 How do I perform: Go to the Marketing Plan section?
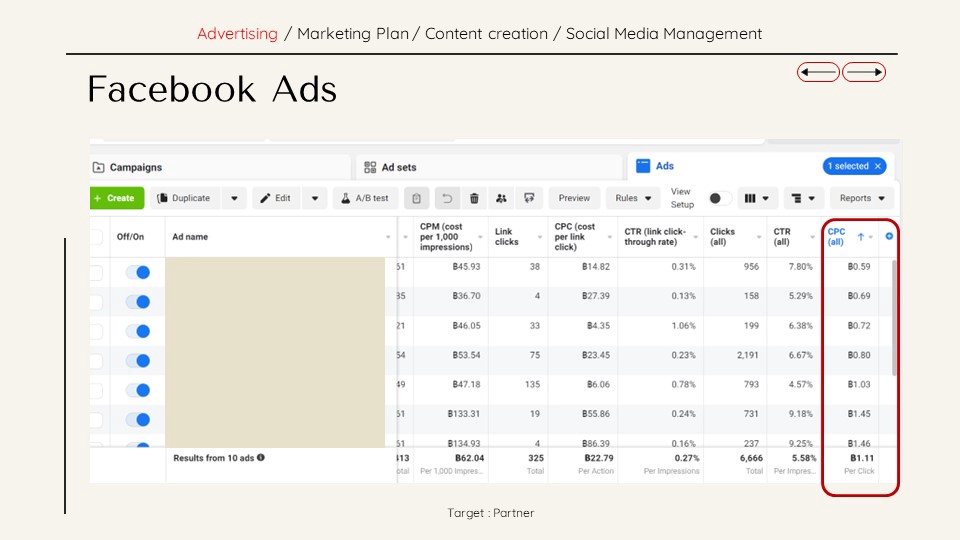[x=353, y=34]
